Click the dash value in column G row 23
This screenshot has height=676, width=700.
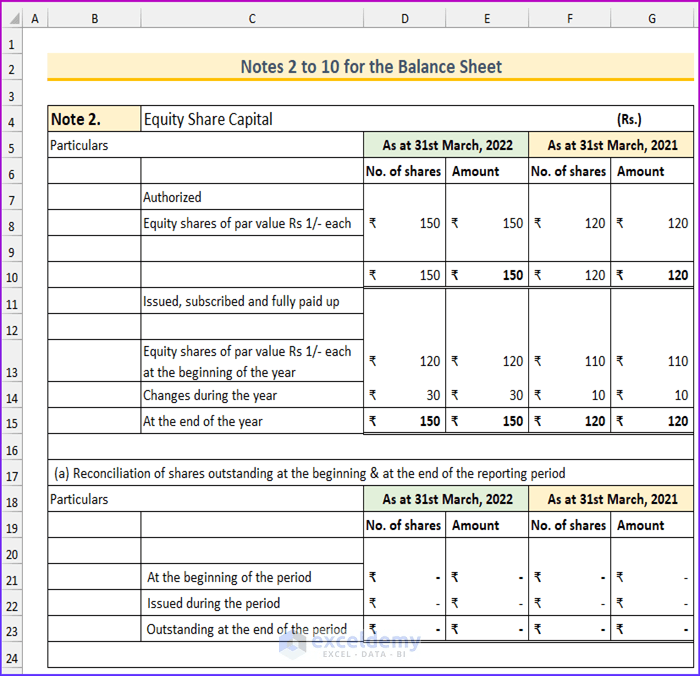point(686,630)
